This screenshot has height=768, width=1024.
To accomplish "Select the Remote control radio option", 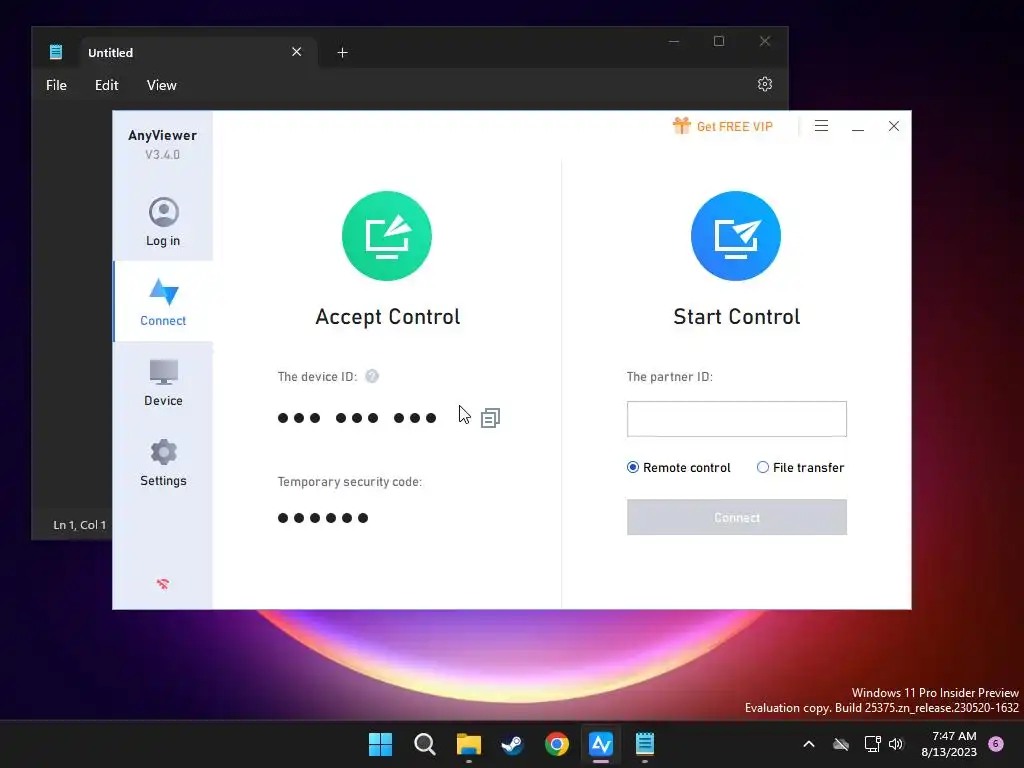I will point(679,468).
